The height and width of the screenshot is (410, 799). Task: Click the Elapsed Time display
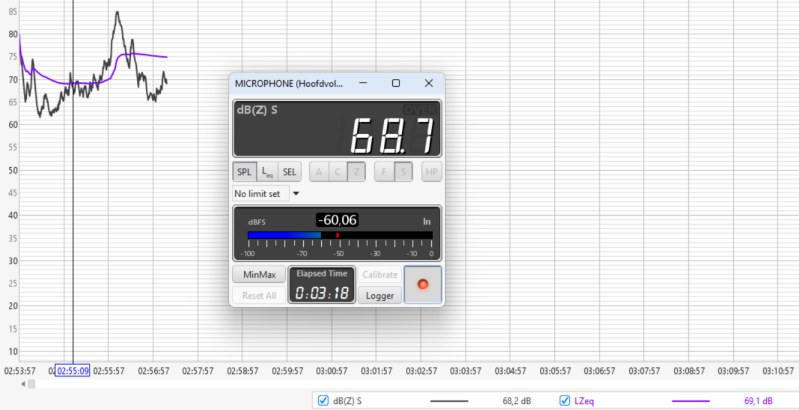321,286
